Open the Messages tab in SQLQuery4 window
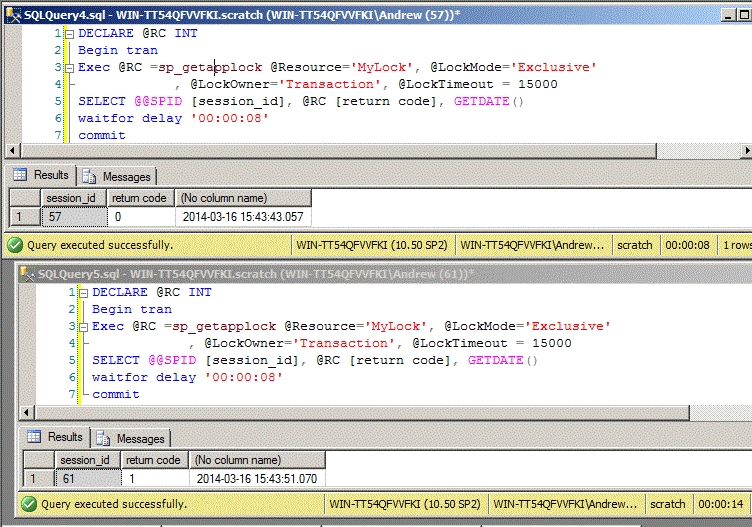 click(x=117, y=177)
